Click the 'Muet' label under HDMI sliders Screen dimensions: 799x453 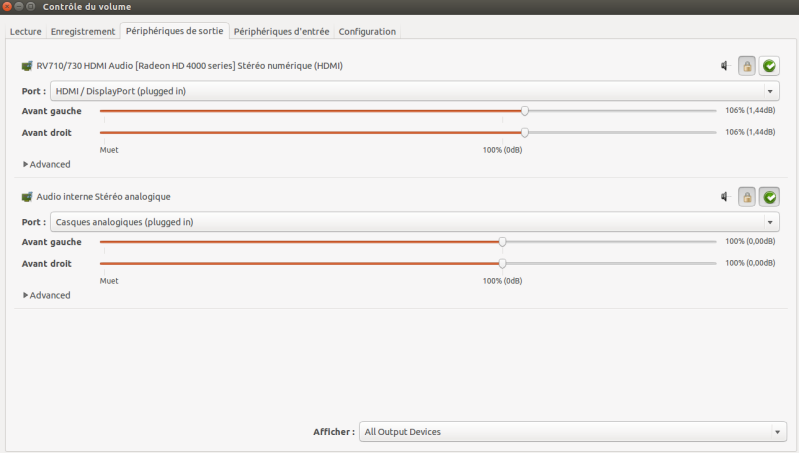[x=109, y=150]
